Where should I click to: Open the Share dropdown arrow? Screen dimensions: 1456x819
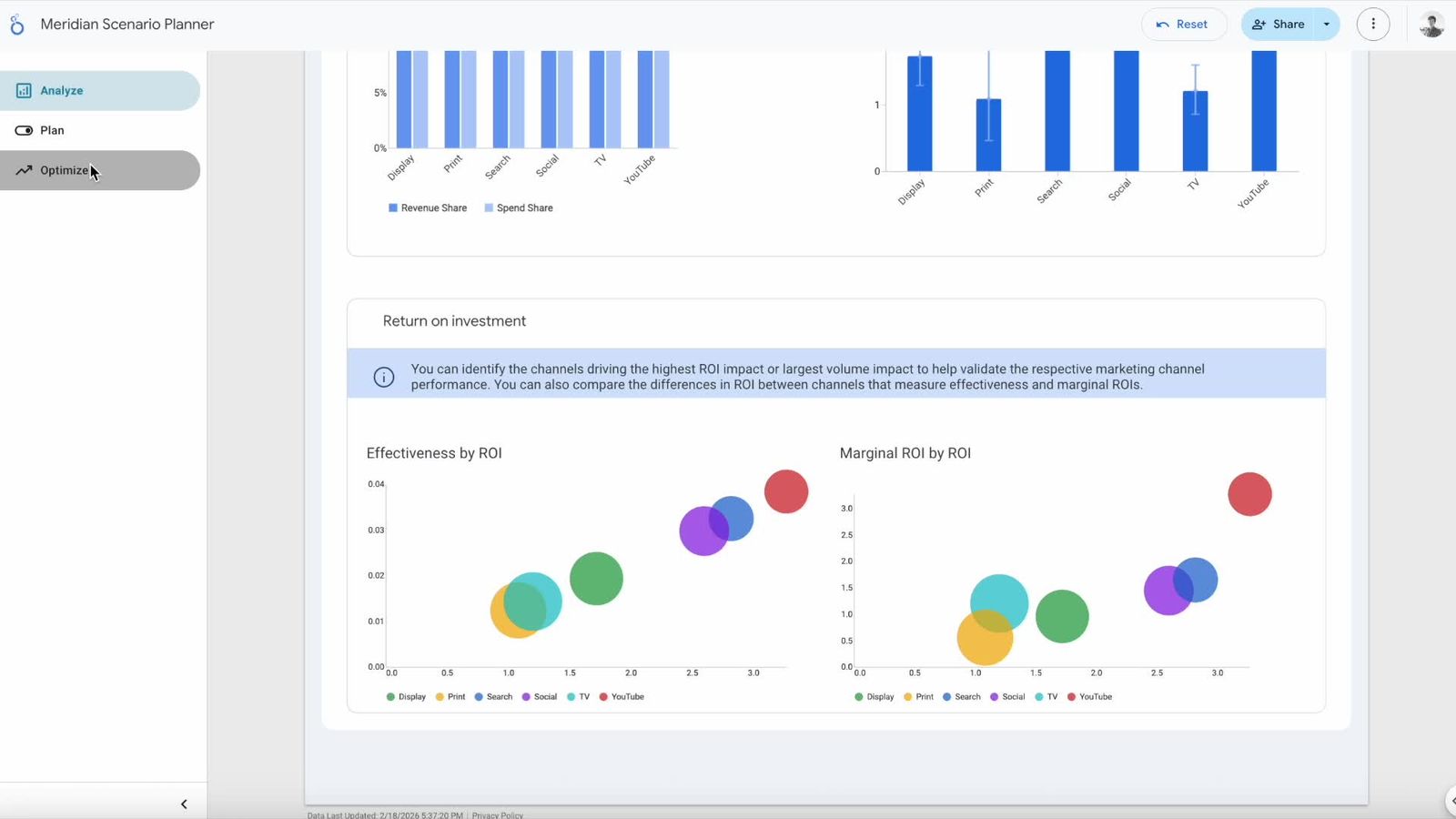click(x=1326, y=25)
